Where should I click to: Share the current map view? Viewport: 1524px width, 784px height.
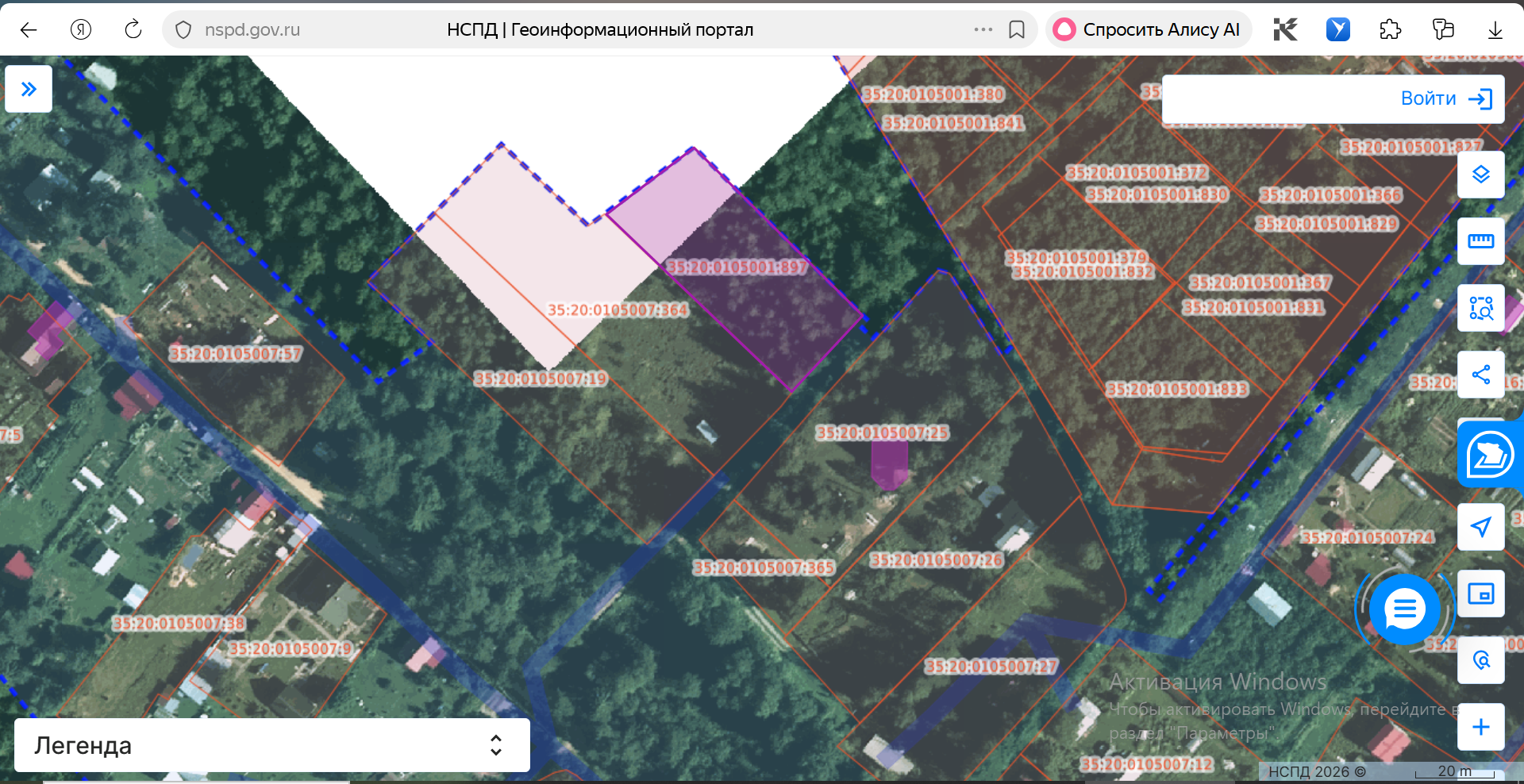click(x=1481, y=375)
